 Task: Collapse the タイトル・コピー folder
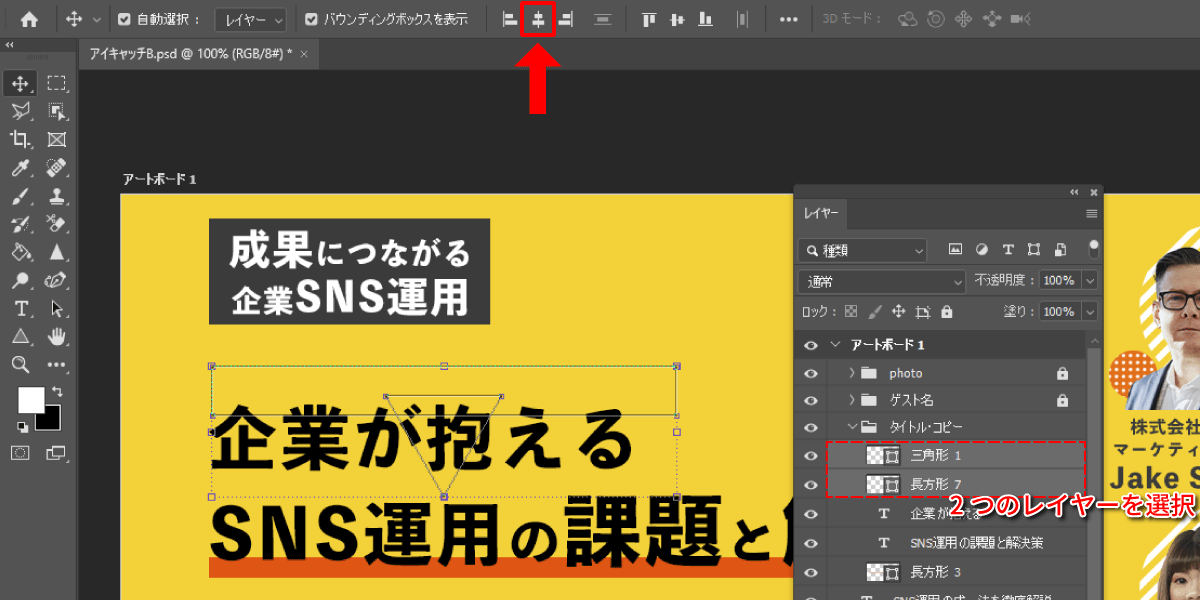[x=852, y=427]
